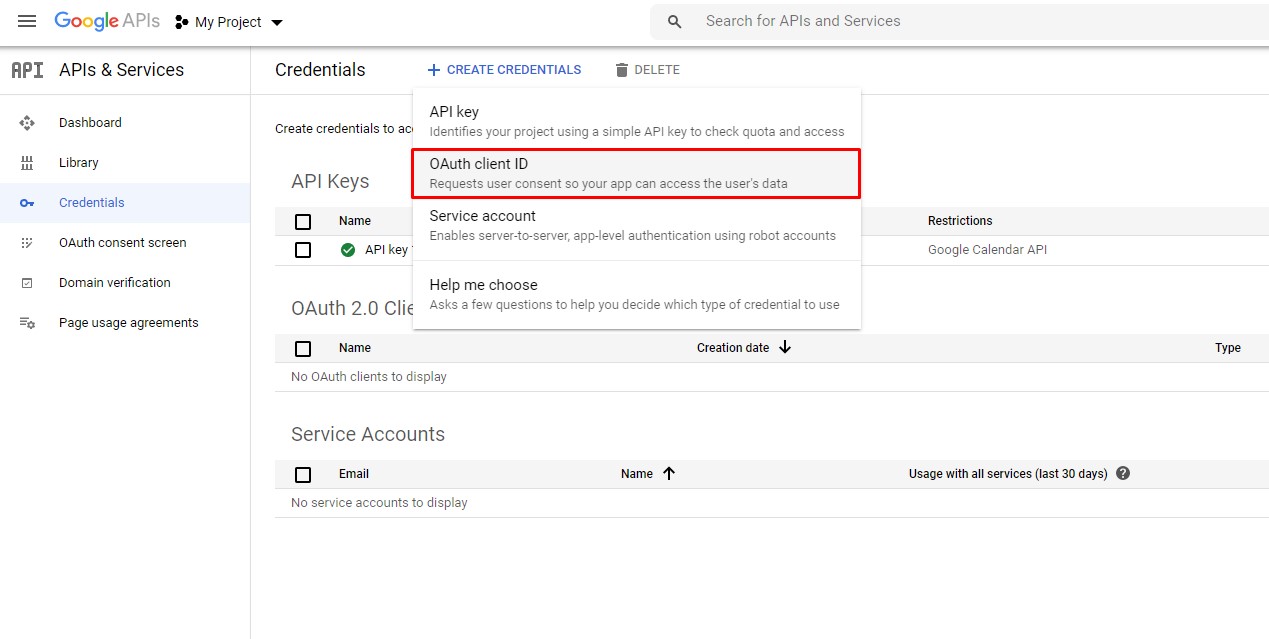The height and width of the screenshot is (639, 1269).
Task: Click the Domain verification icon
Action: point(27,282)
